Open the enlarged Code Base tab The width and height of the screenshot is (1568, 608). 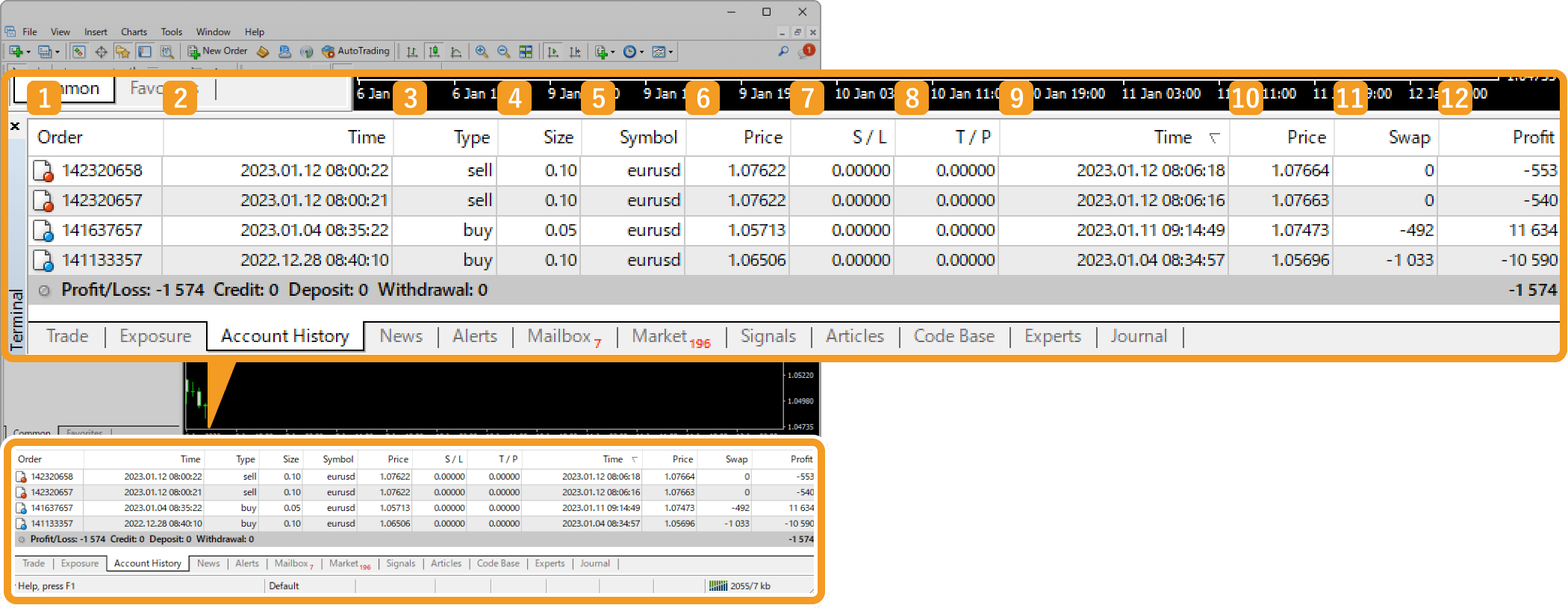[954, 336]
